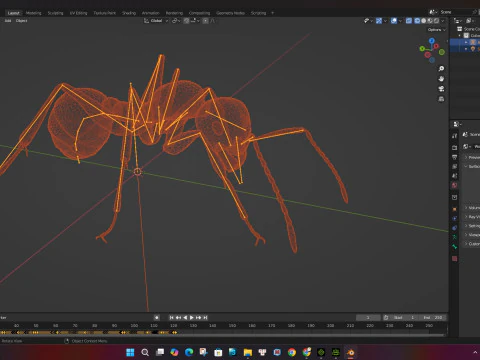This screenshot has height=360, width=480.
Task: Toggle snapping magnet in viewport header
Action: coord(186,21)
